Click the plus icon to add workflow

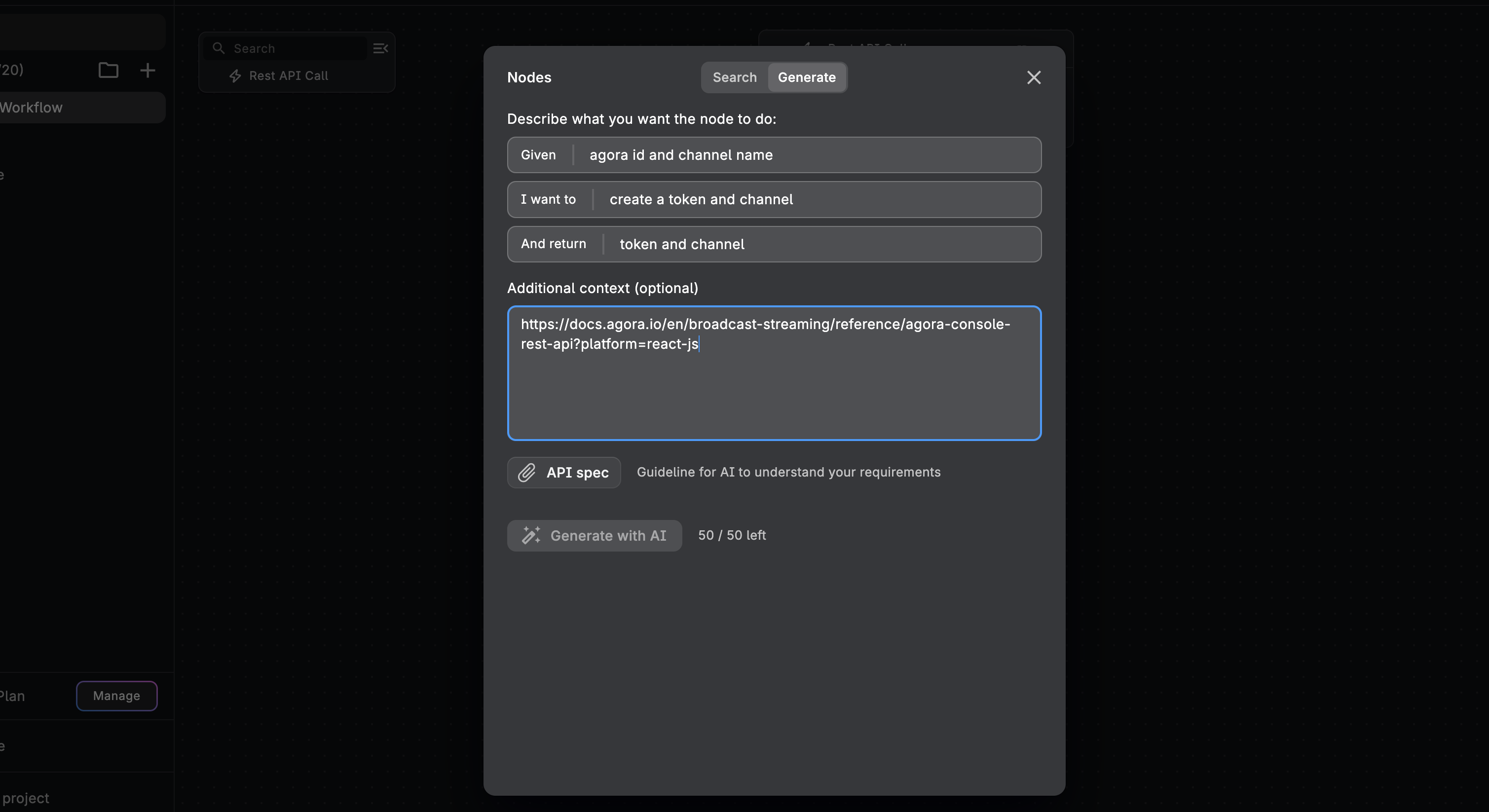pyautogui.click(x=148, y=70)
